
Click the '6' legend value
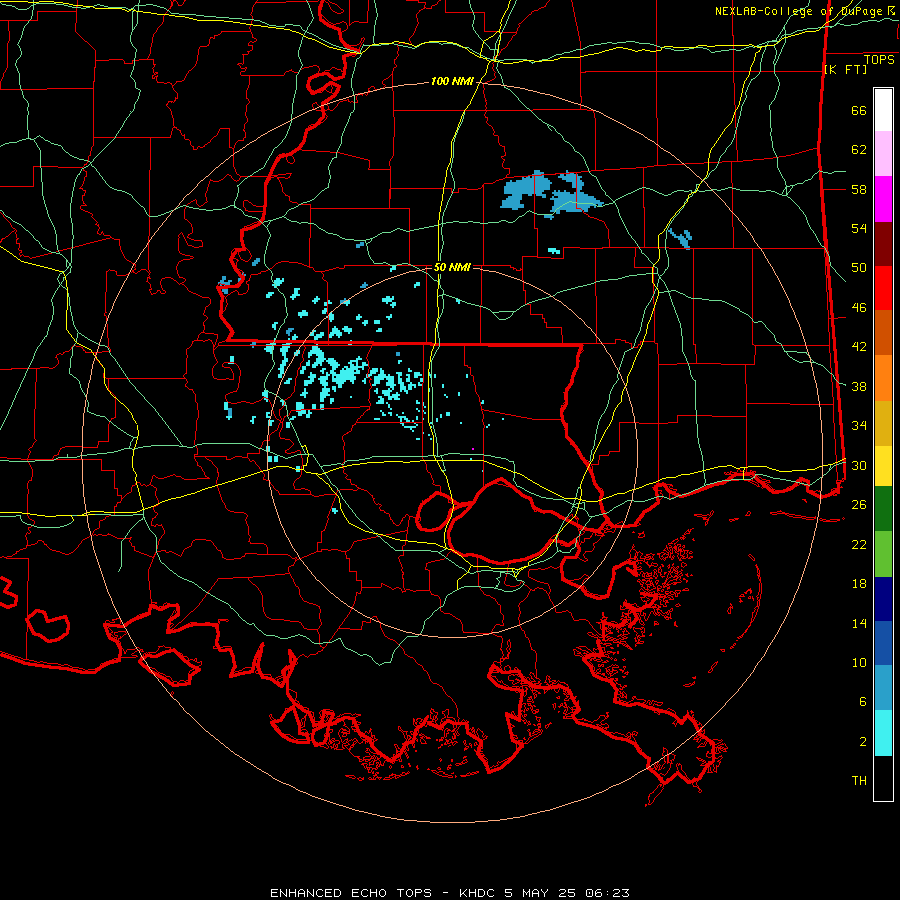863,702
